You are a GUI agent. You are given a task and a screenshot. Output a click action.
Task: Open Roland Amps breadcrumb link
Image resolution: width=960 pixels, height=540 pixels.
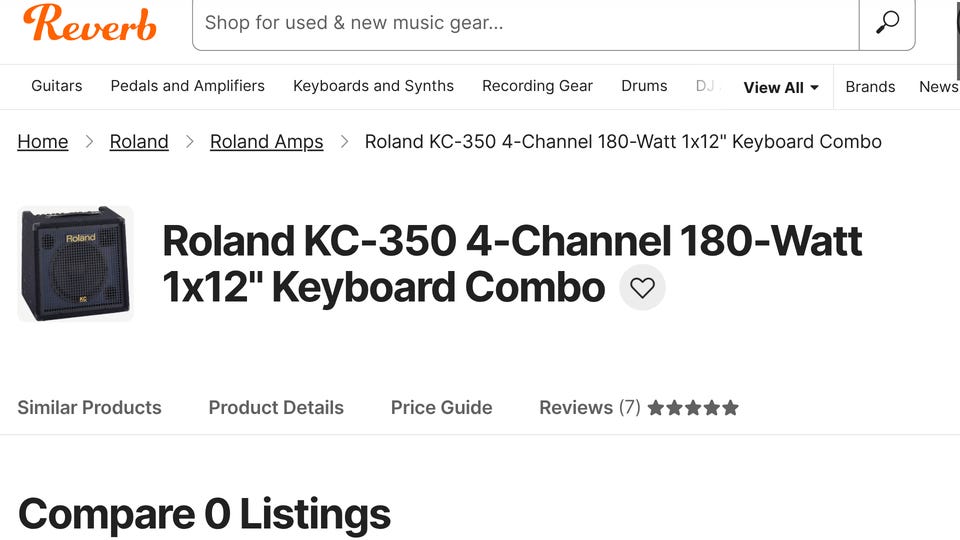click(266, 142)
